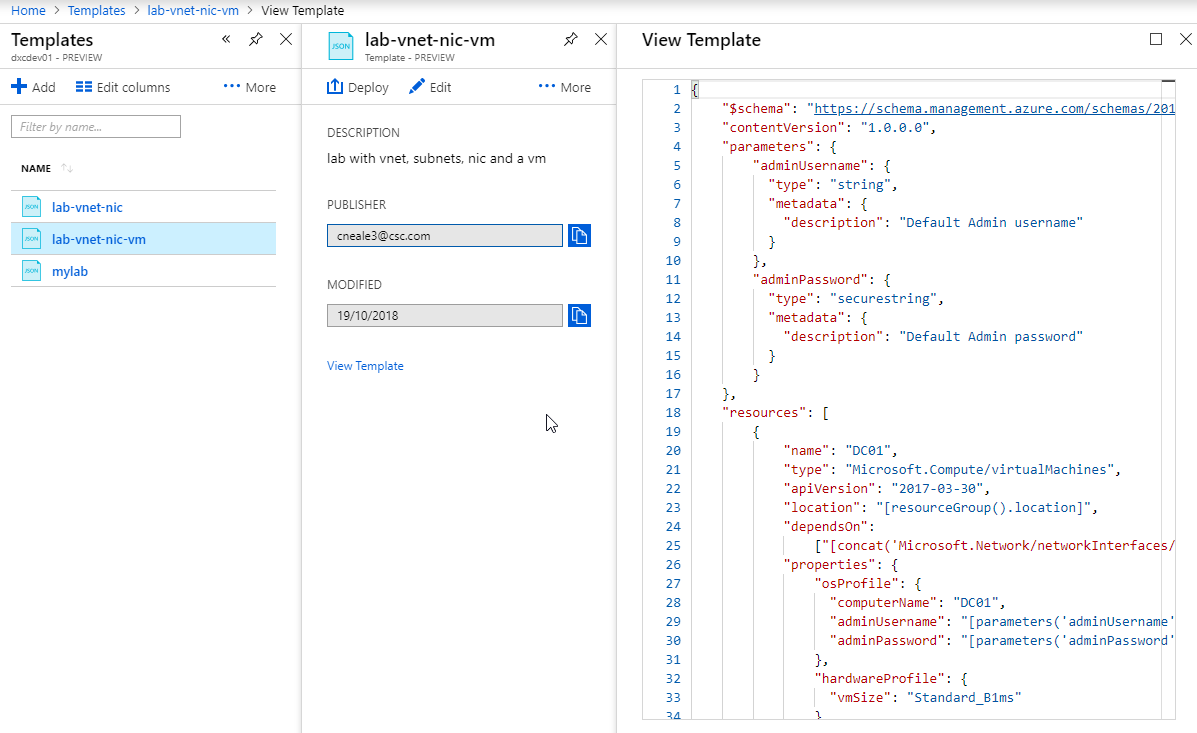Maximize the View Template blade
Viewport: 1197px width, 733px height.
pos(1156,39)
